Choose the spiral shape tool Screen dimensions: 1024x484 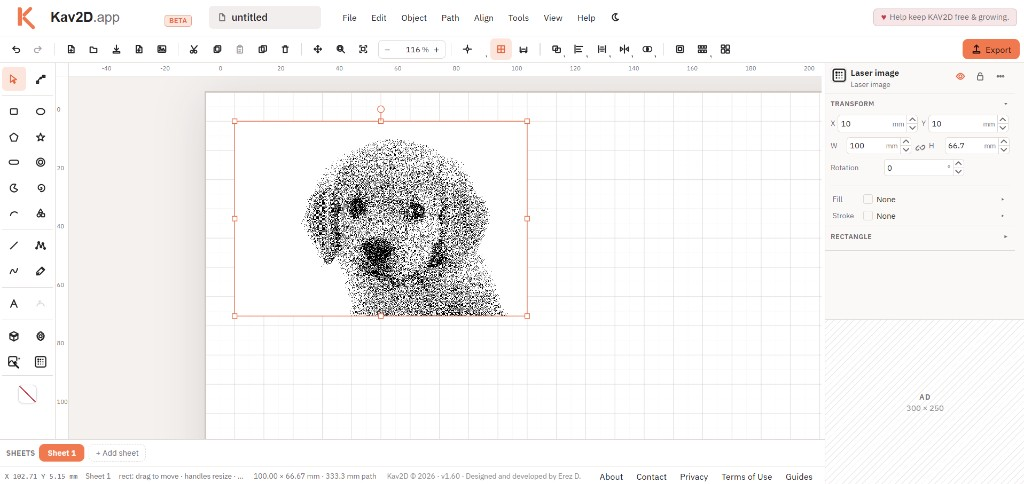click(x=40, y=188)
